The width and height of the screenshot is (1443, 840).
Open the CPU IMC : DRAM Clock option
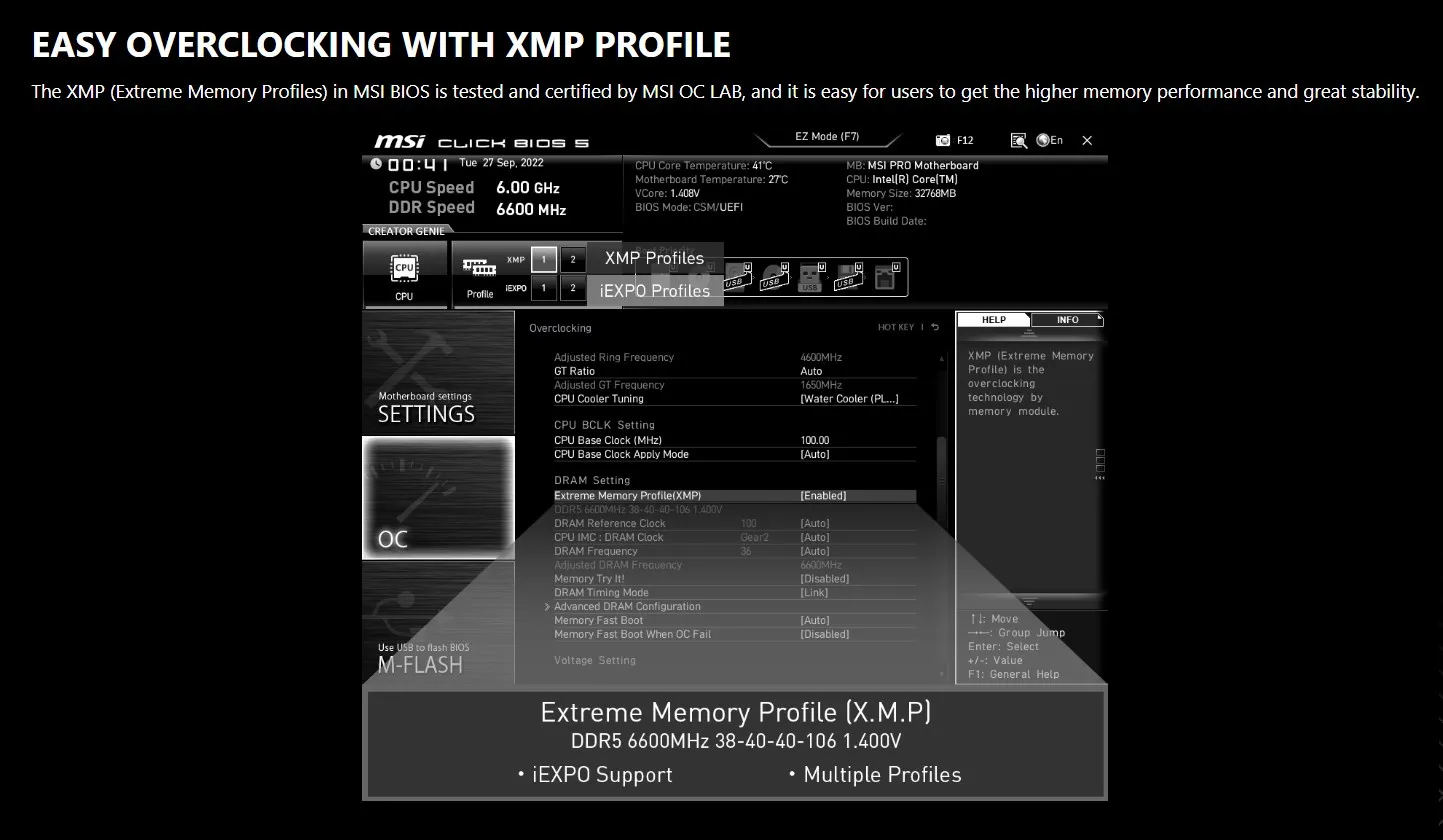click(815, 537)
